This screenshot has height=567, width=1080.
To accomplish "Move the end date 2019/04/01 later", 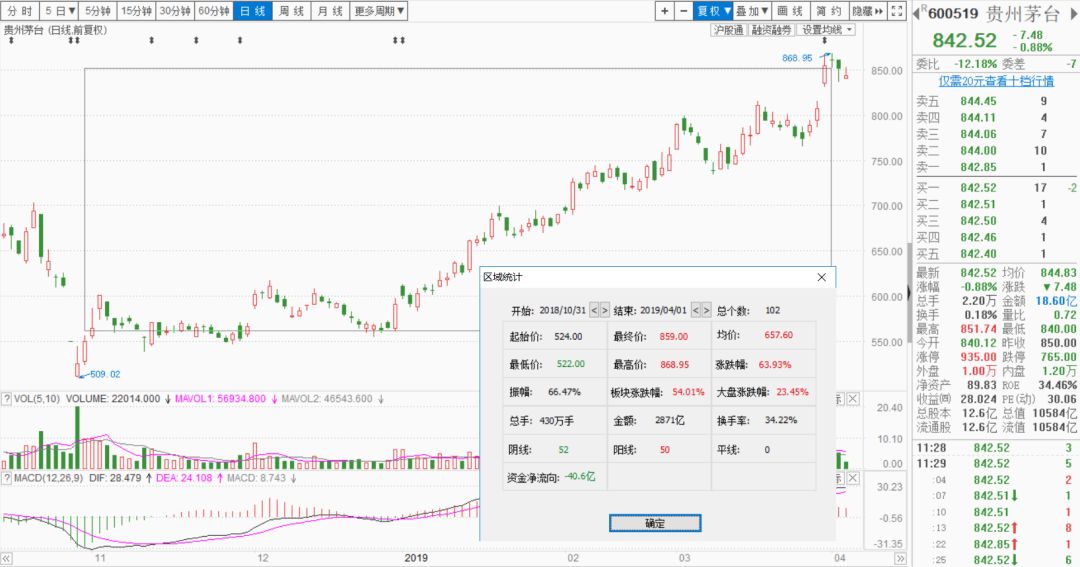I will pos(705,310).
